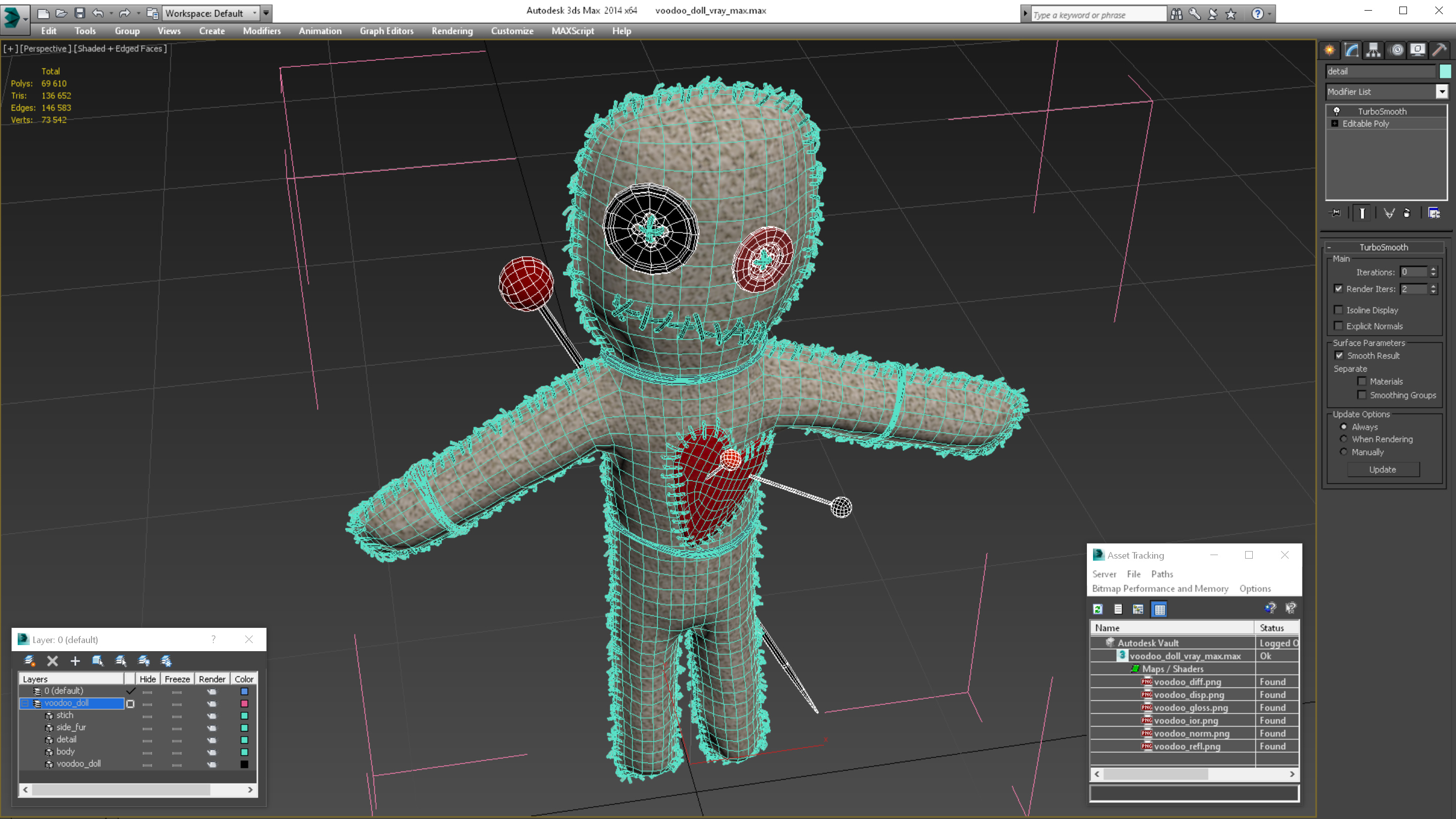
Task: Open the Hierarchy command panel tab
Action: coord(1374,51)
